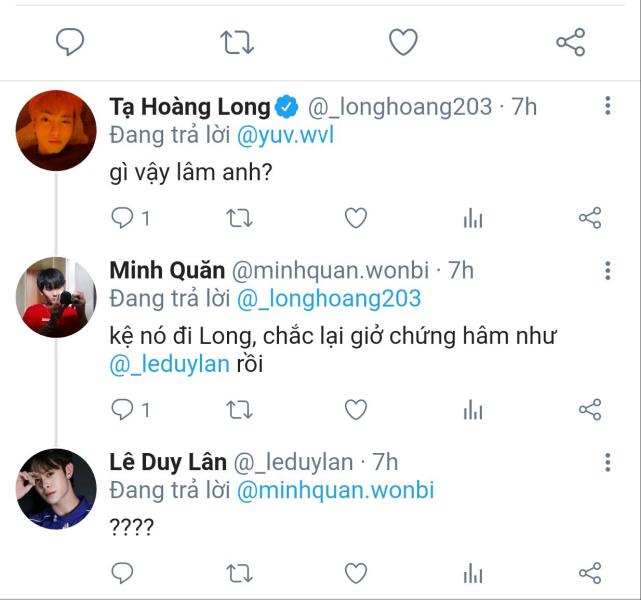Like Tạ Hoàng Long's reply
The height and width of the screenshot is (600, 641).
point(356,218)
